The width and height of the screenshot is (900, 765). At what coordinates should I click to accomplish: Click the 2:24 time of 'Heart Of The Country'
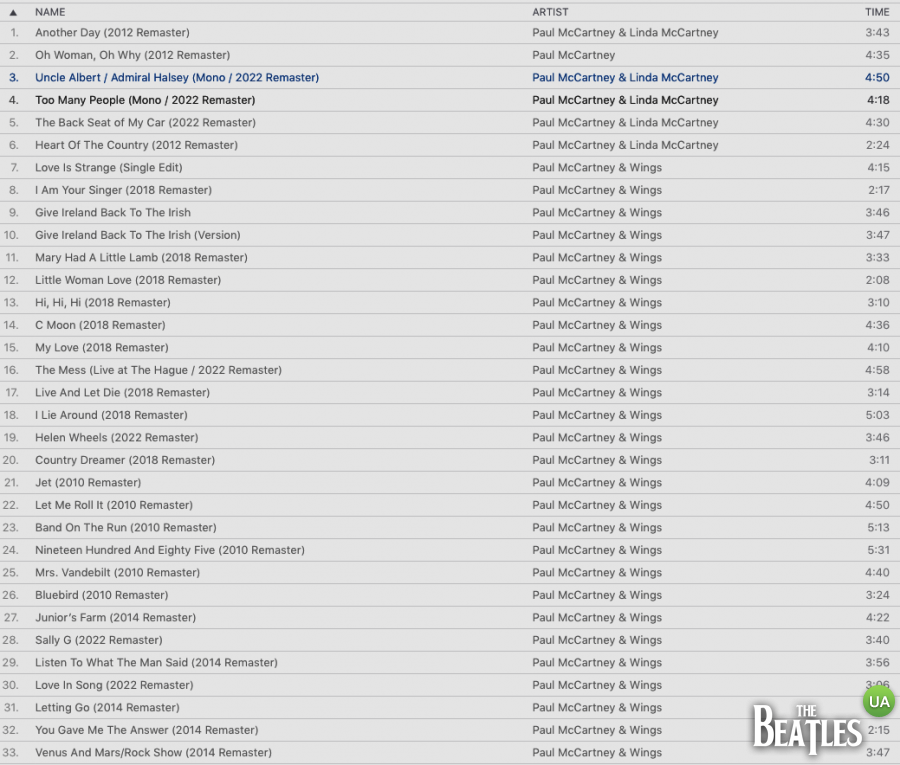(878, 145)
